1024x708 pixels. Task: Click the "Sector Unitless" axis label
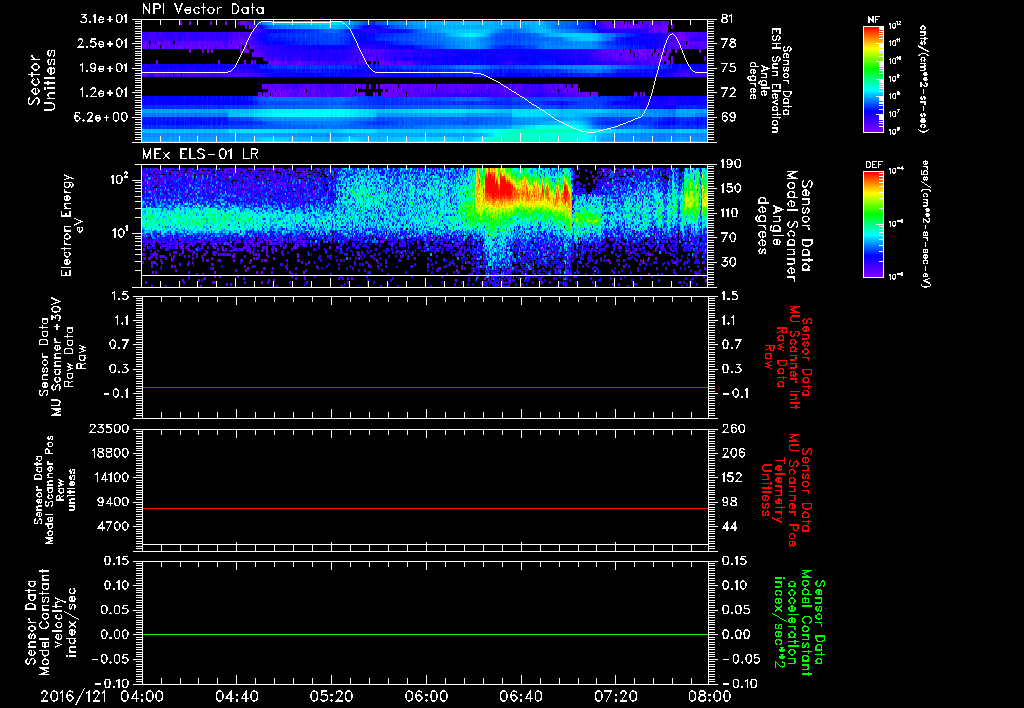coord(42,80)
